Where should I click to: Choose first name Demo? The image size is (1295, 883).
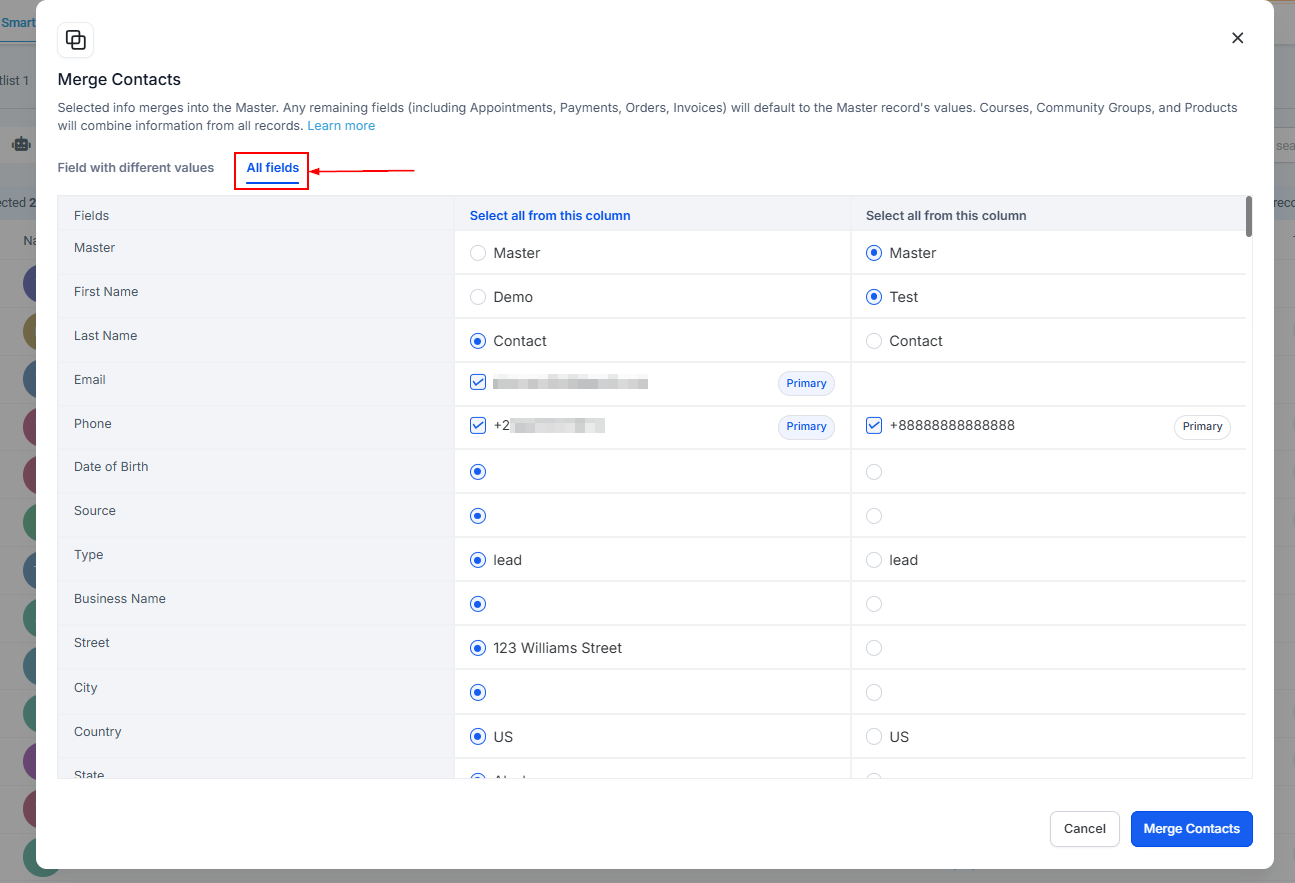(478, 297)
